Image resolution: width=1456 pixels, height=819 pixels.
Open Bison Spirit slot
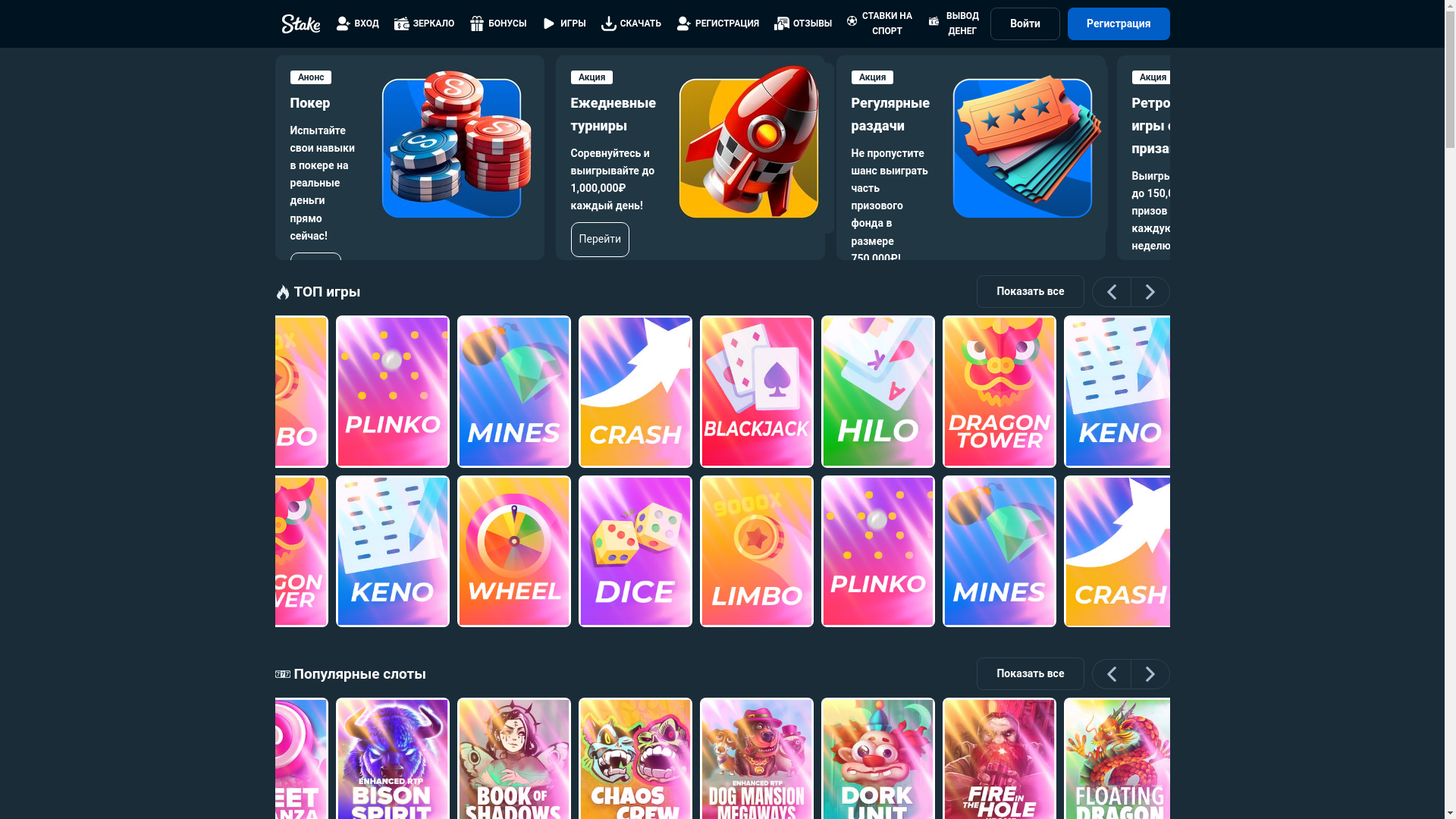(392, 758)
